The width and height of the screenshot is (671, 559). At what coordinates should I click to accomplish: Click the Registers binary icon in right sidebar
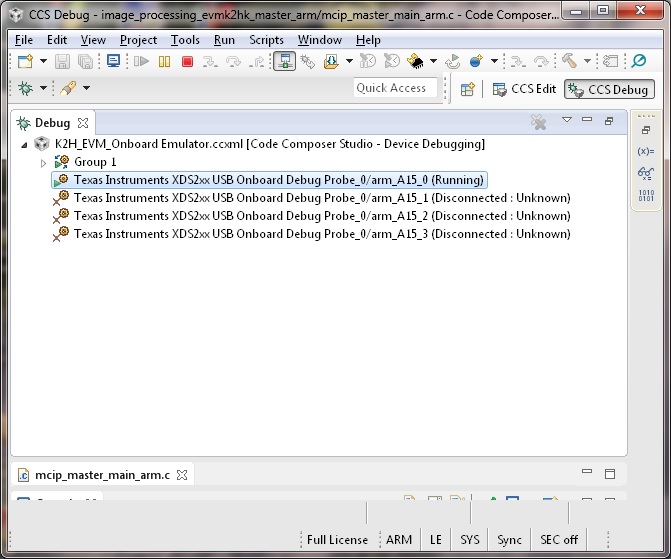click(645, 194)
